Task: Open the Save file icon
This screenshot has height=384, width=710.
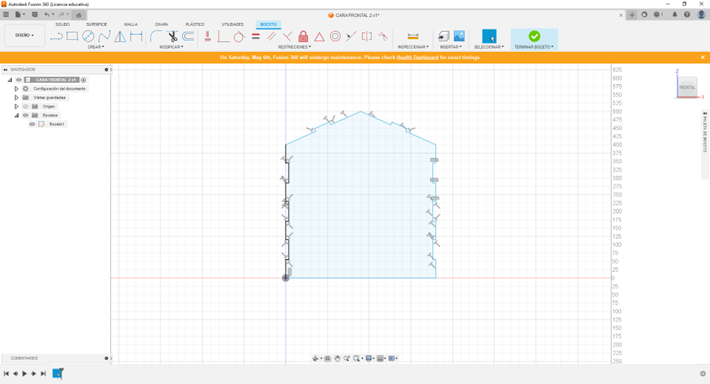Action: tap(34, 14)
